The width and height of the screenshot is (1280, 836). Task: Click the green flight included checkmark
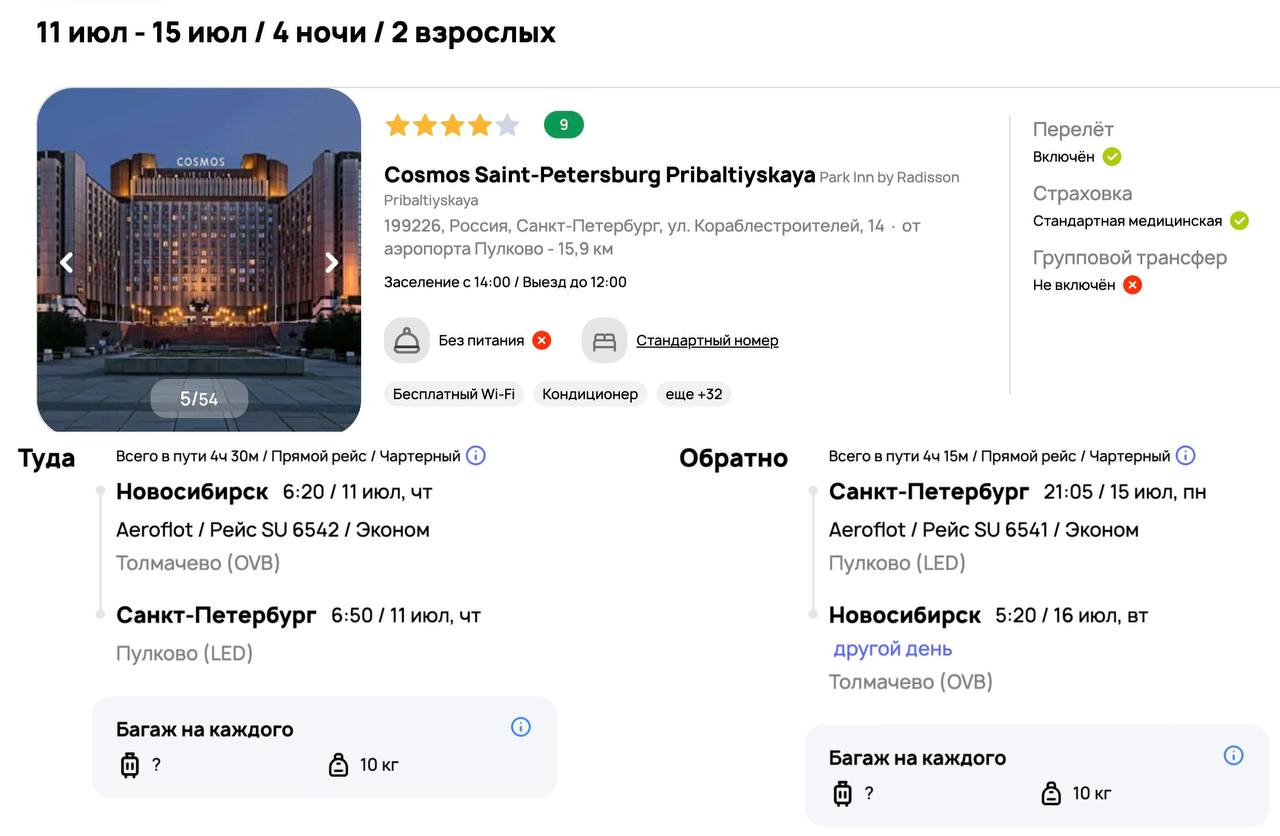pyautogui.click(x=1112, y=157)
